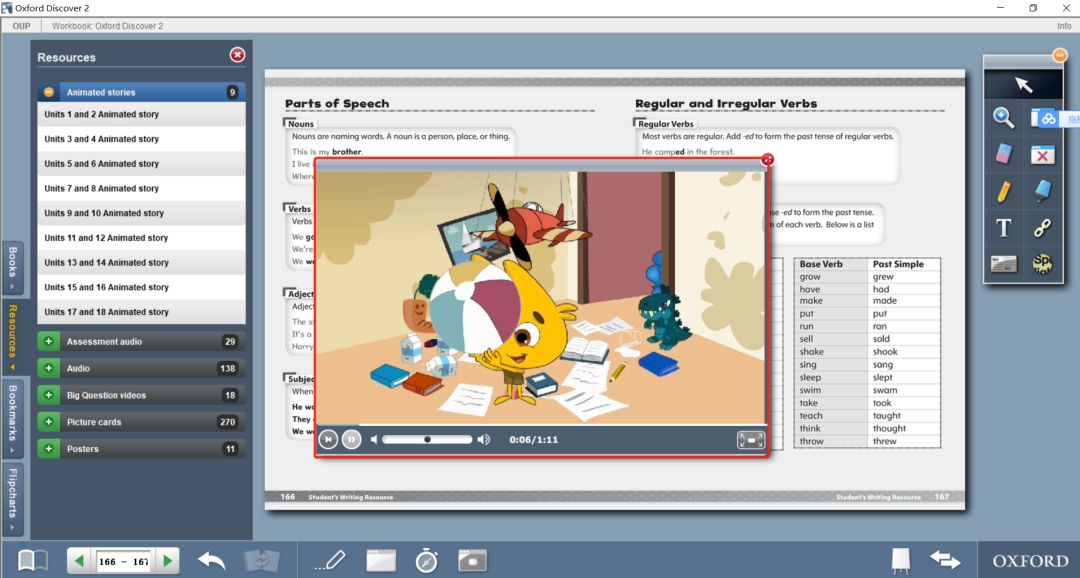Activate the zoom magnifier tool
Viewport: 1080px width, 578px height.
(x=1004, y=118)
